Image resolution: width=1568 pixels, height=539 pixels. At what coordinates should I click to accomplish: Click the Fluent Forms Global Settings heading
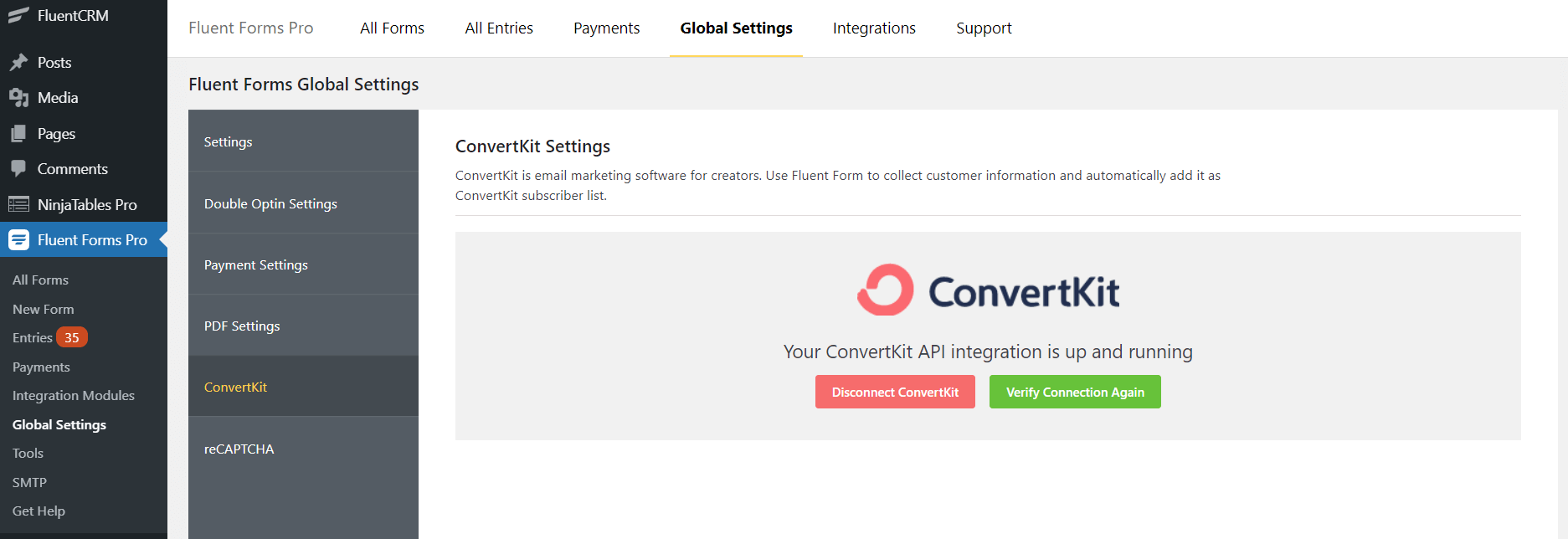click(304, 85)
